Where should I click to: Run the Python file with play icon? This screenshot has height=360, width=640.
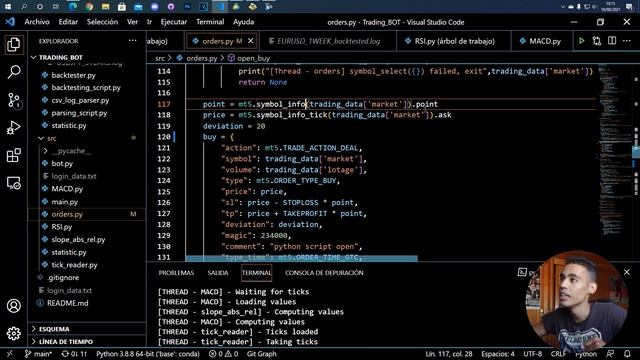pyautogui.click(x=582, y=41)
